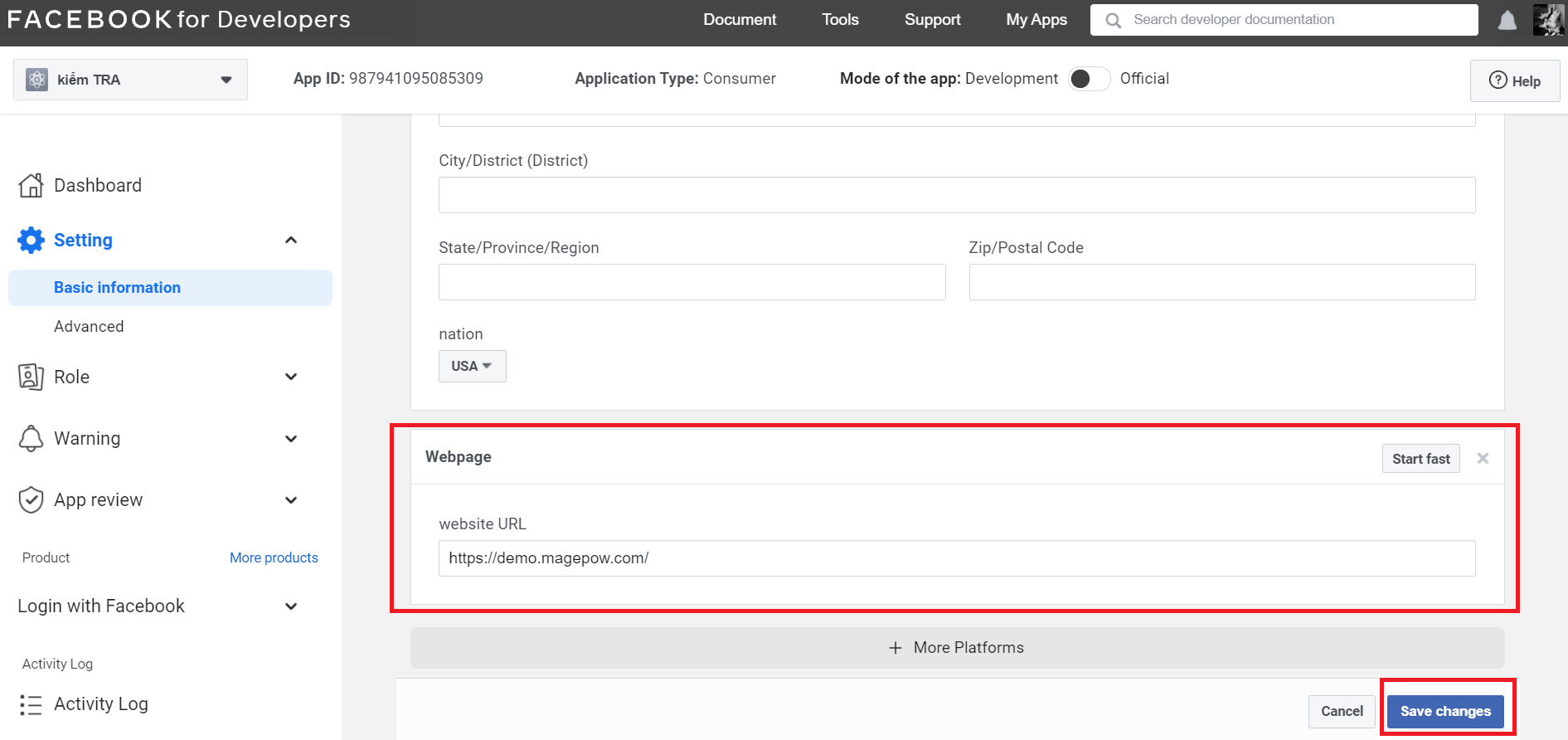The height and width of the screenshot is (740, 1568).
Task: Click the Dashboard house icon
Action: (x=31, y=186)
